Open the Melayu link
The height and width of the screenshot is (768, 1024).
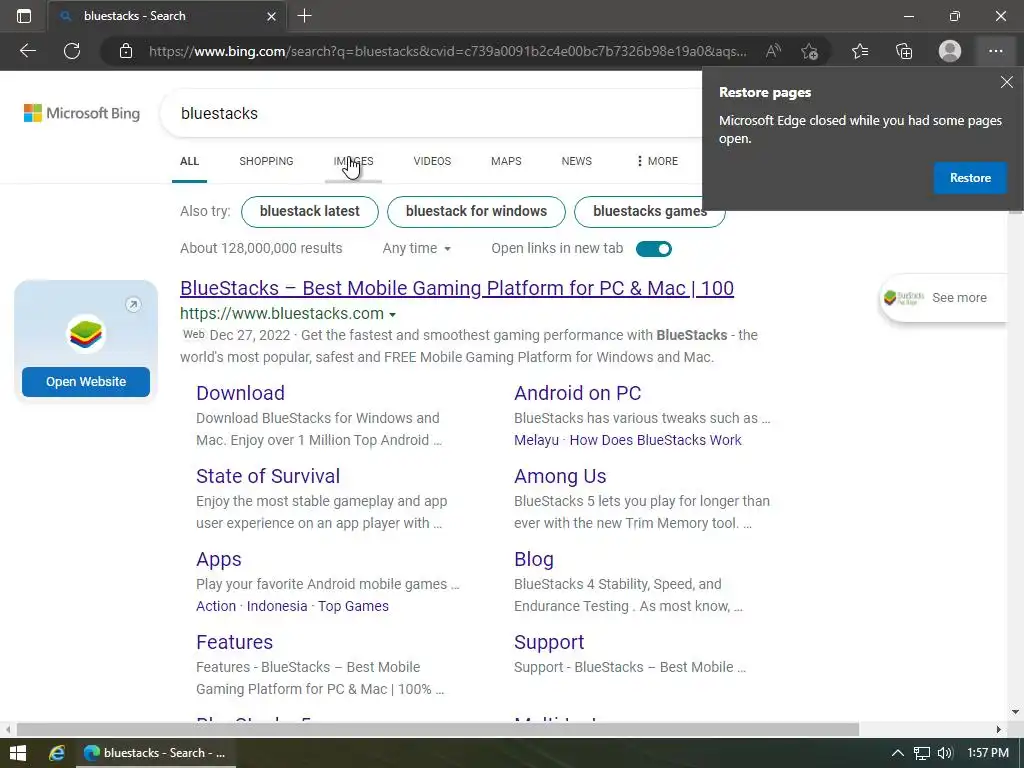(536, 440)
